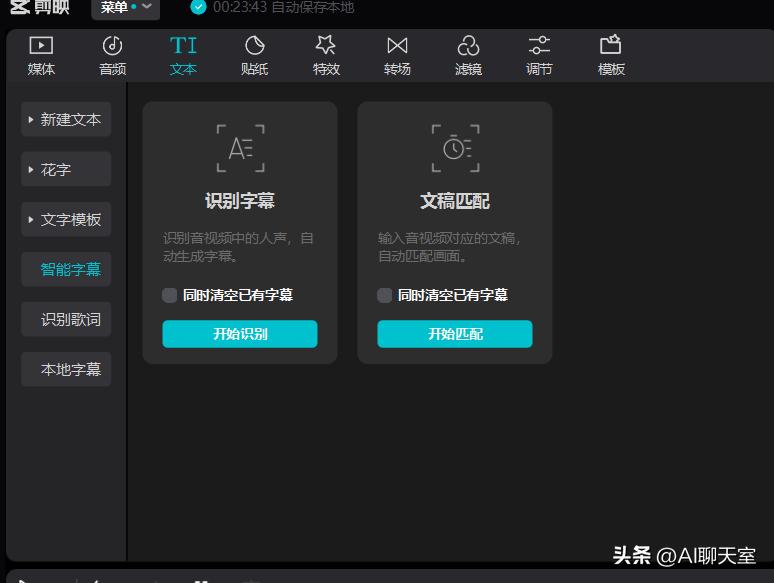Switch to 识别歌词 sidebar tab
The width and height of the screenshot is (774, 583).
click(x=66, y=319)
